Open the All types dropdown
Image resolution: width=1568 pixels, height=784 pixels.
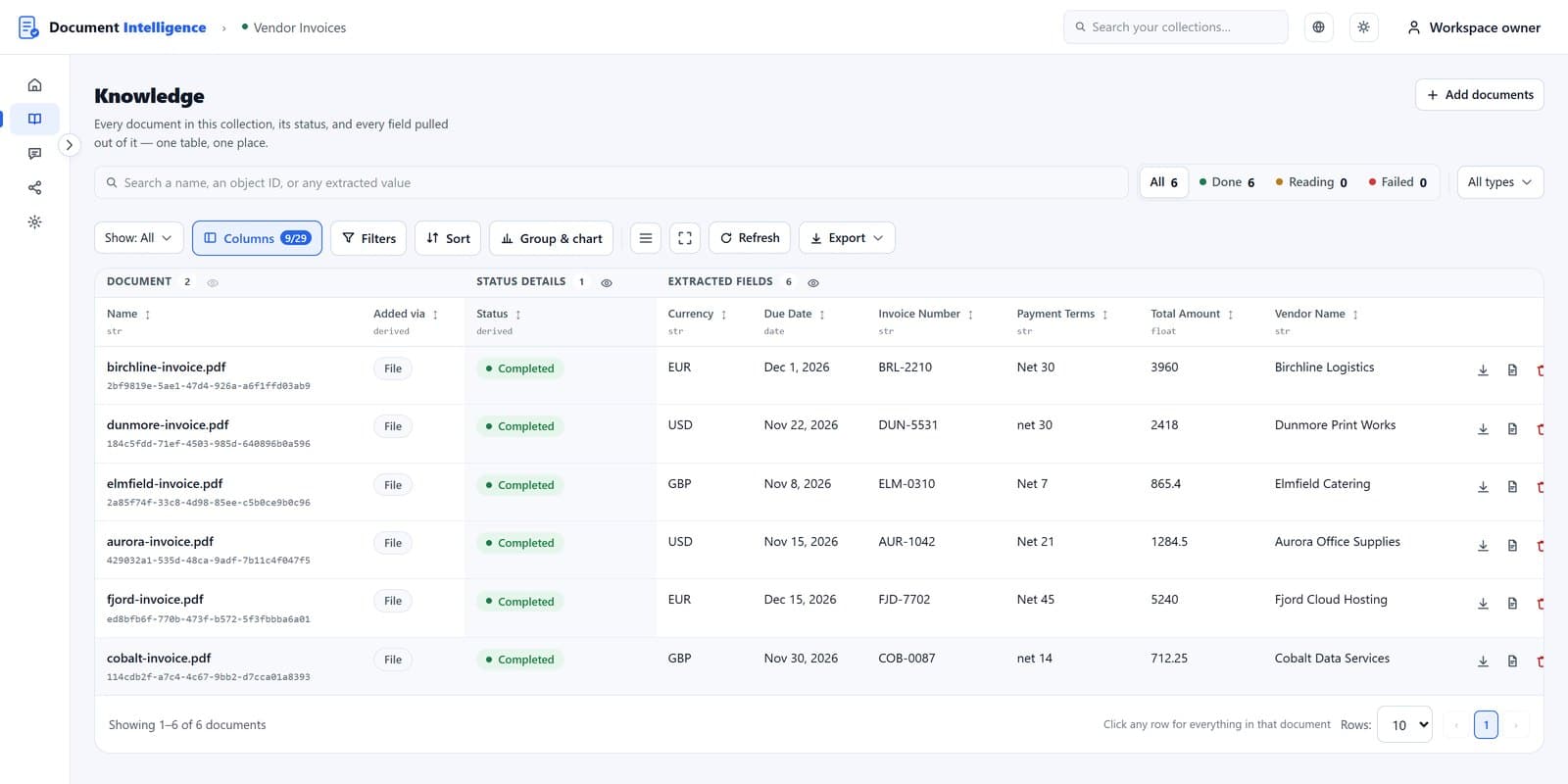tap(1499, 182)
